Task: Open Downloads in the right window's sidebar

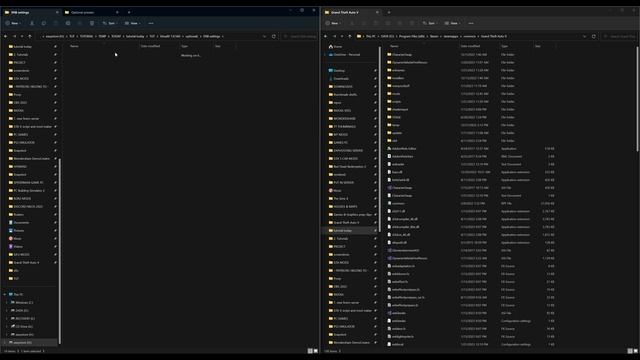Action: coord(338,78)
